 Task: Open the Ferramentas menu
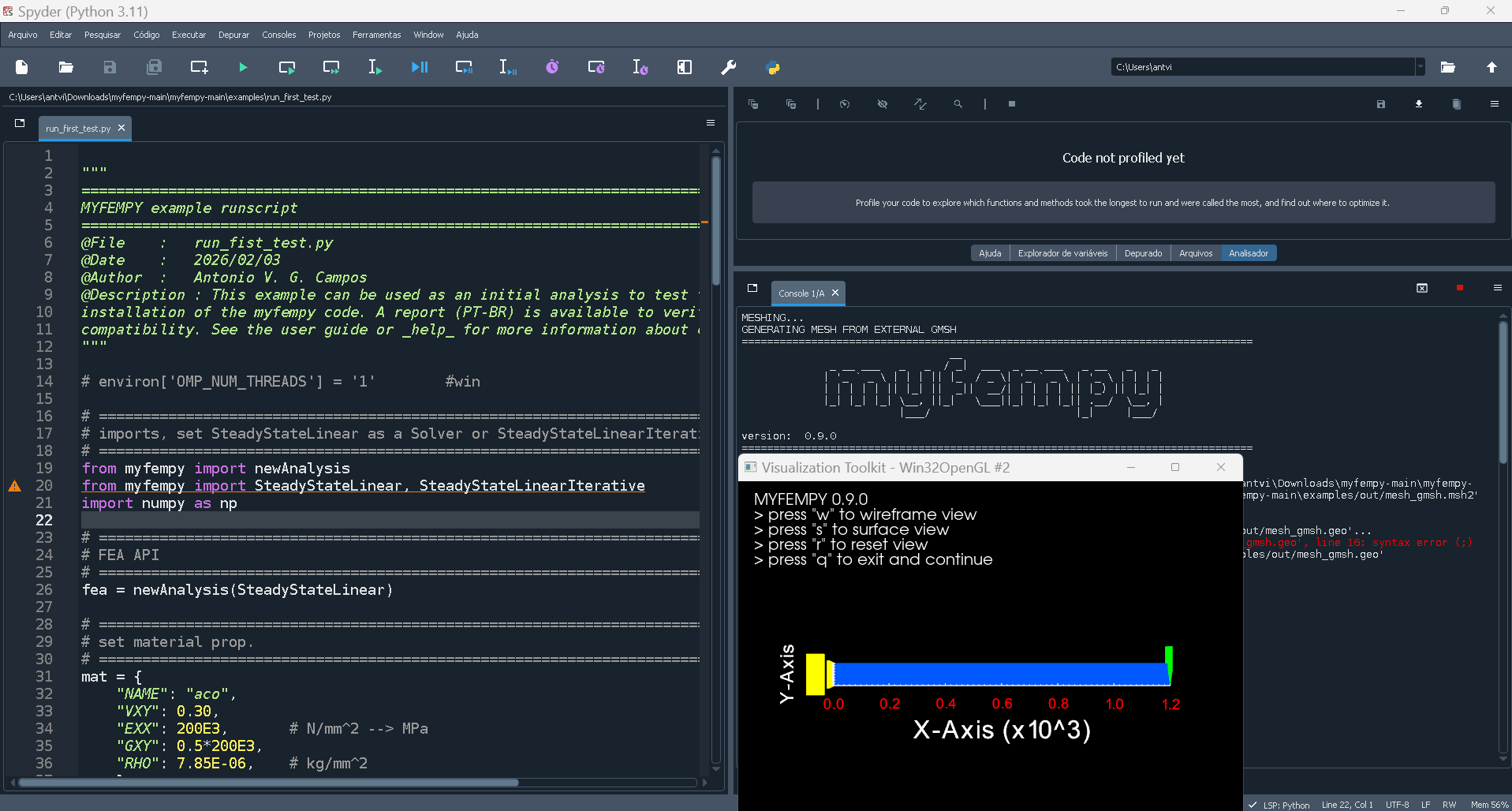tap(377, 35)
